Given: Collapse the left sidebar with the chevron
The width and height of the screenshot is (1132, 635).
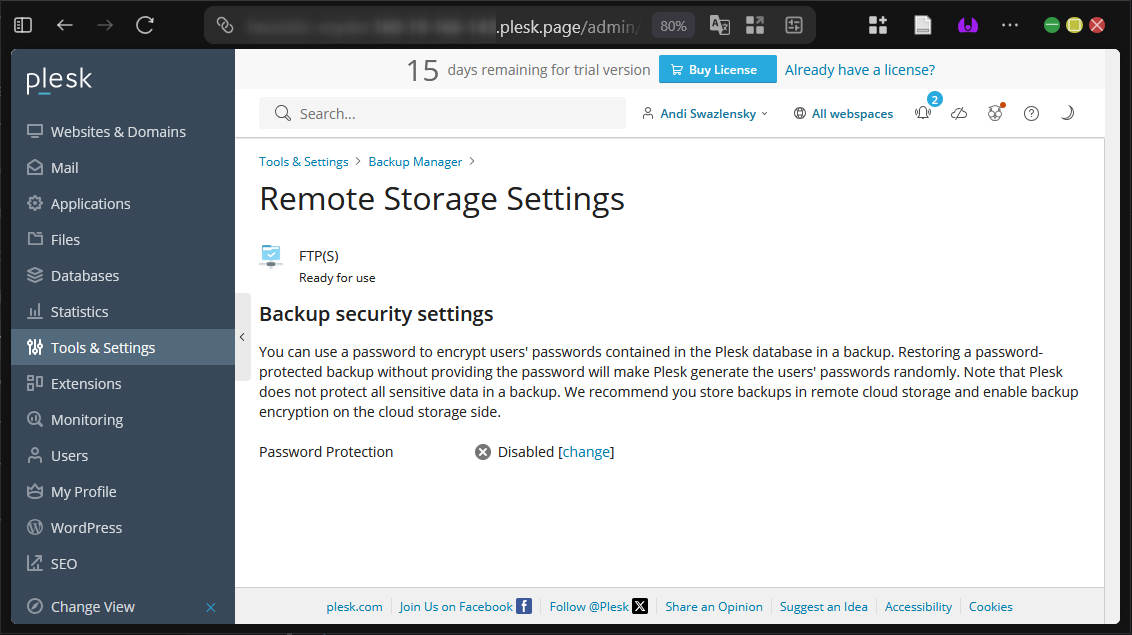Looking at the screenshot, I should point(242,337).
